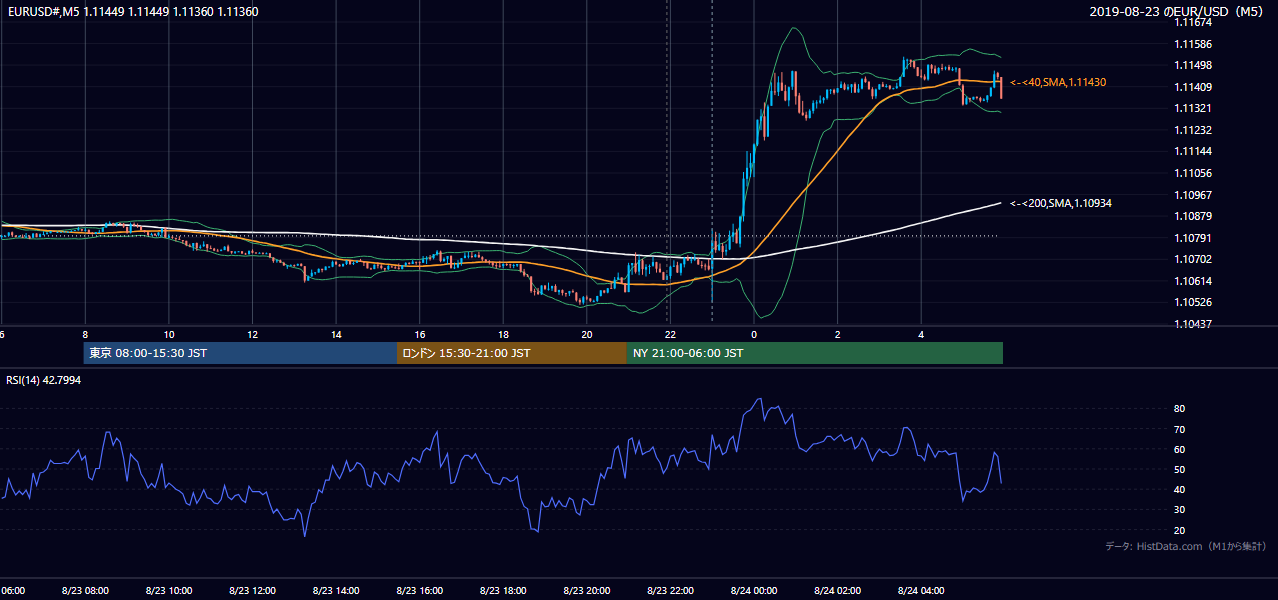Image resolution: width=1278 pixels, height=600 pixels.
Task: Click the '2019-08-23 のEUR/USD (M5)' heading
Action: click(1179, 11)
